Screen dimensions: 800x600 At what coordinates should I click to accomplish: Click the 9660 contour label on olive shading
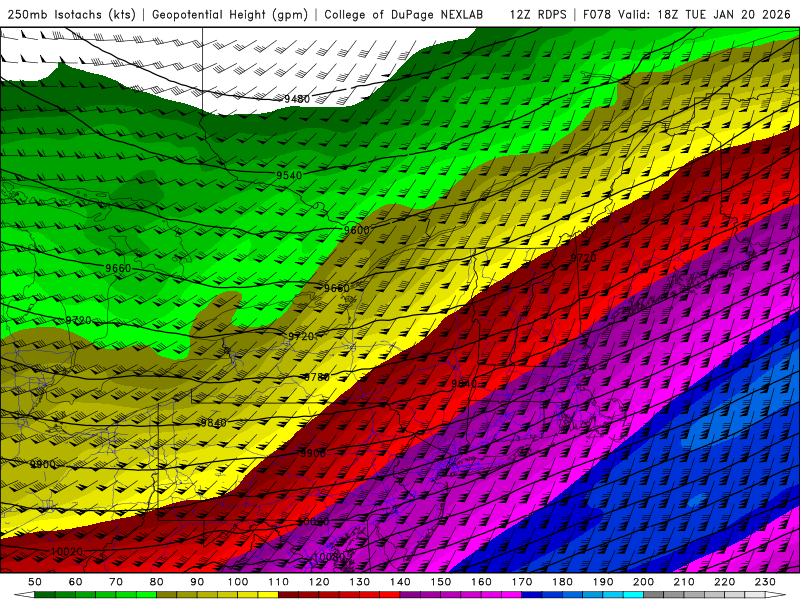point(337,288)
